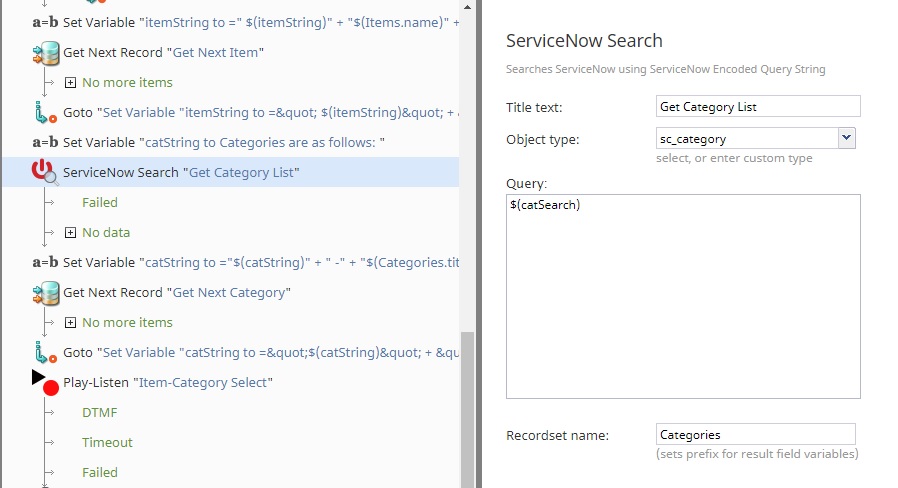
Task: Click the ServiceNow Search power-magnifier icon
Action: (45, 172)
